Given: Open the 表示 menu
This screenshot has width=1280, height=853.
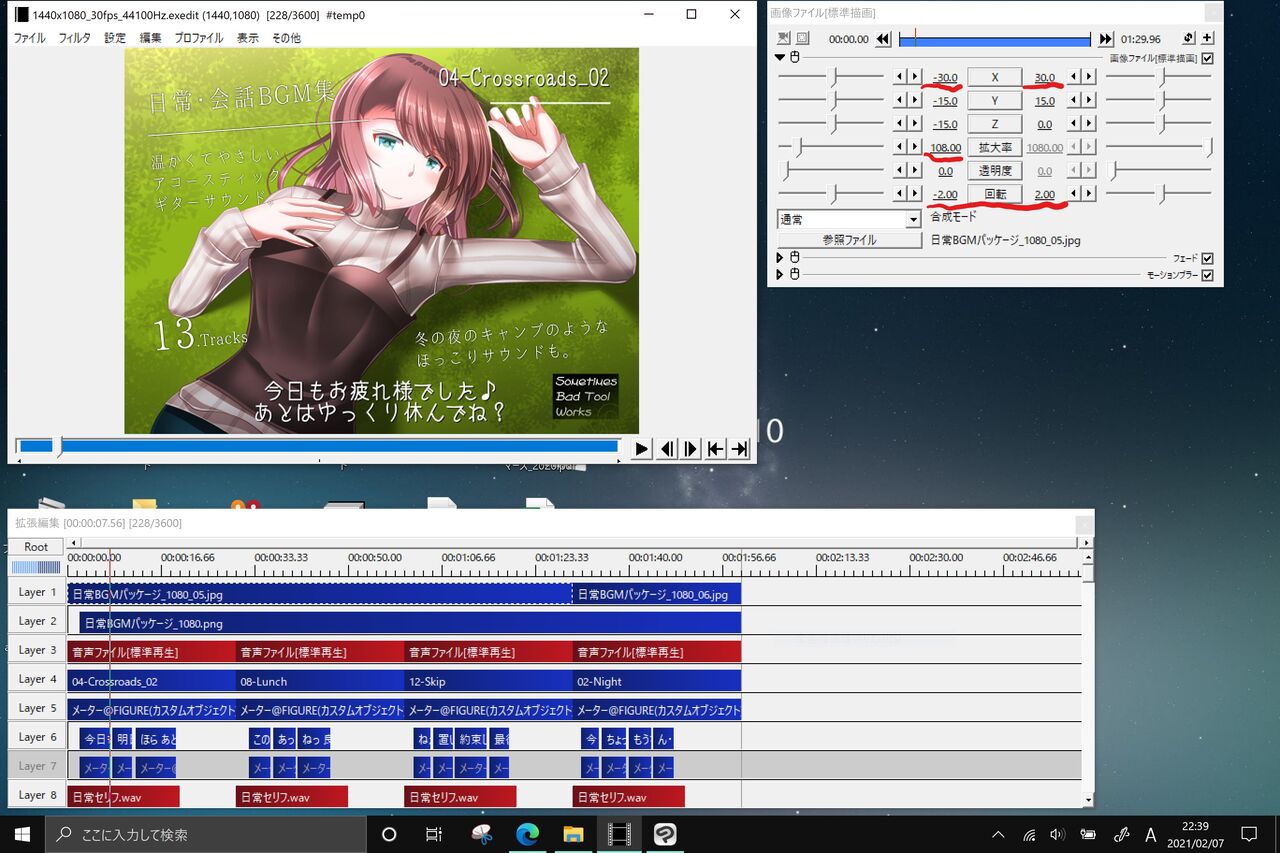Looking at the screenshot, I should (x=247, y=38).
